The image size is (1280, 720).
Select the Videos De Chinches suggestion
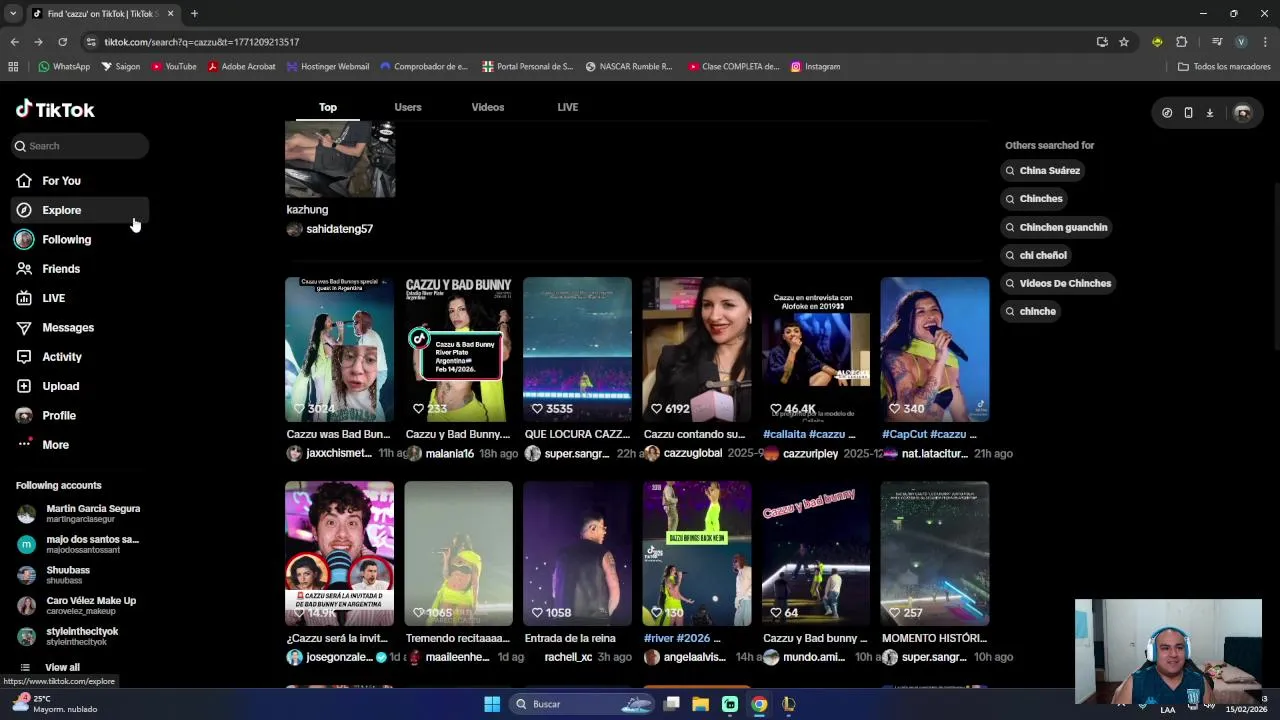click(x=1058, y=283)
